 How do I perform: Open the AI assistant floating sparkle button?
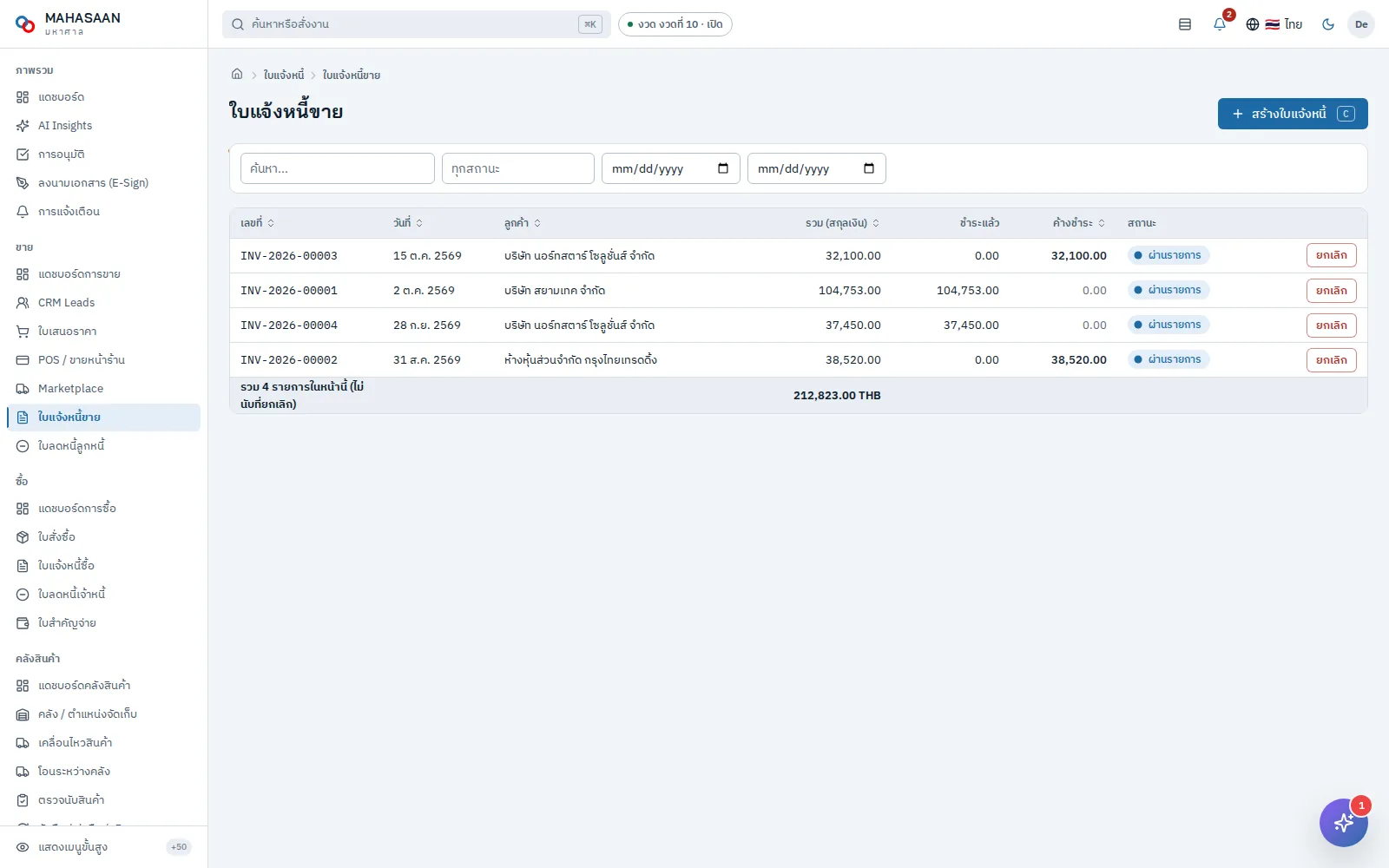[x=1343, y=822]
